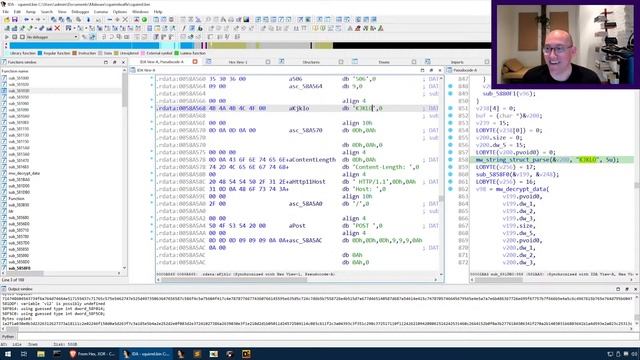Screen dimensions: 640x360
Task: Toggle breakpoint on pseudocode line 860
Action: click(x=451, y=174)
